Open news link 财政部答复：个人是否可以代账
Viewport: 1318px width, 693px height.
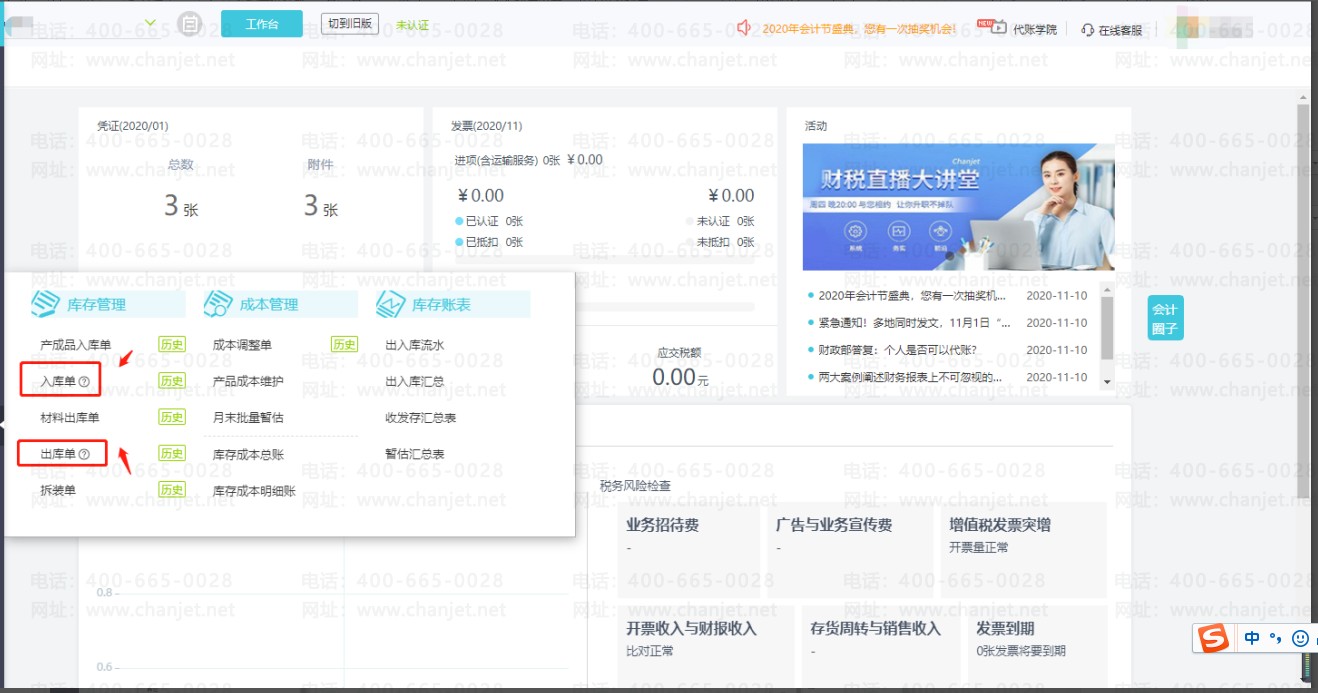click(897, 350)
